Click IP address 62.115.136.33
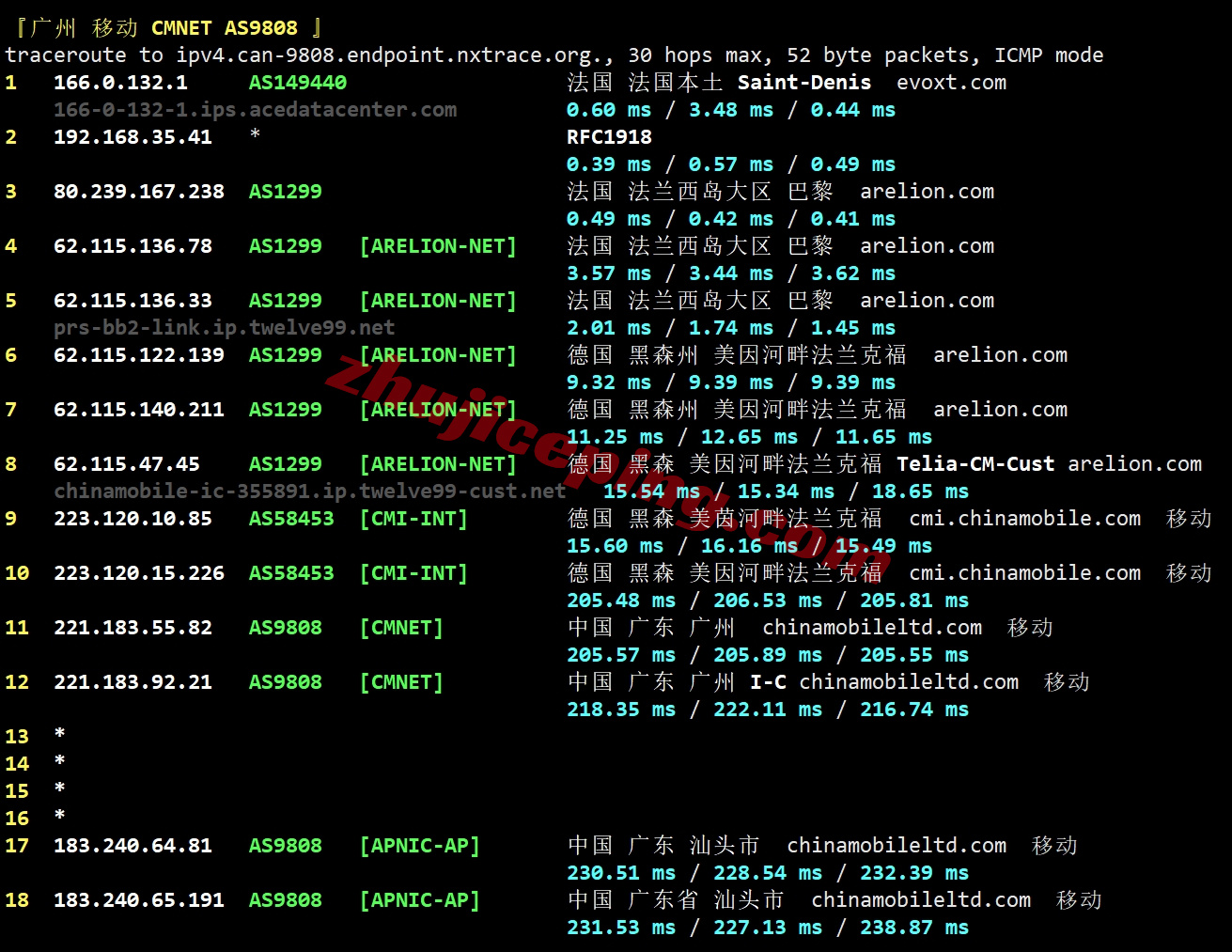 click(x=133, y=301)
